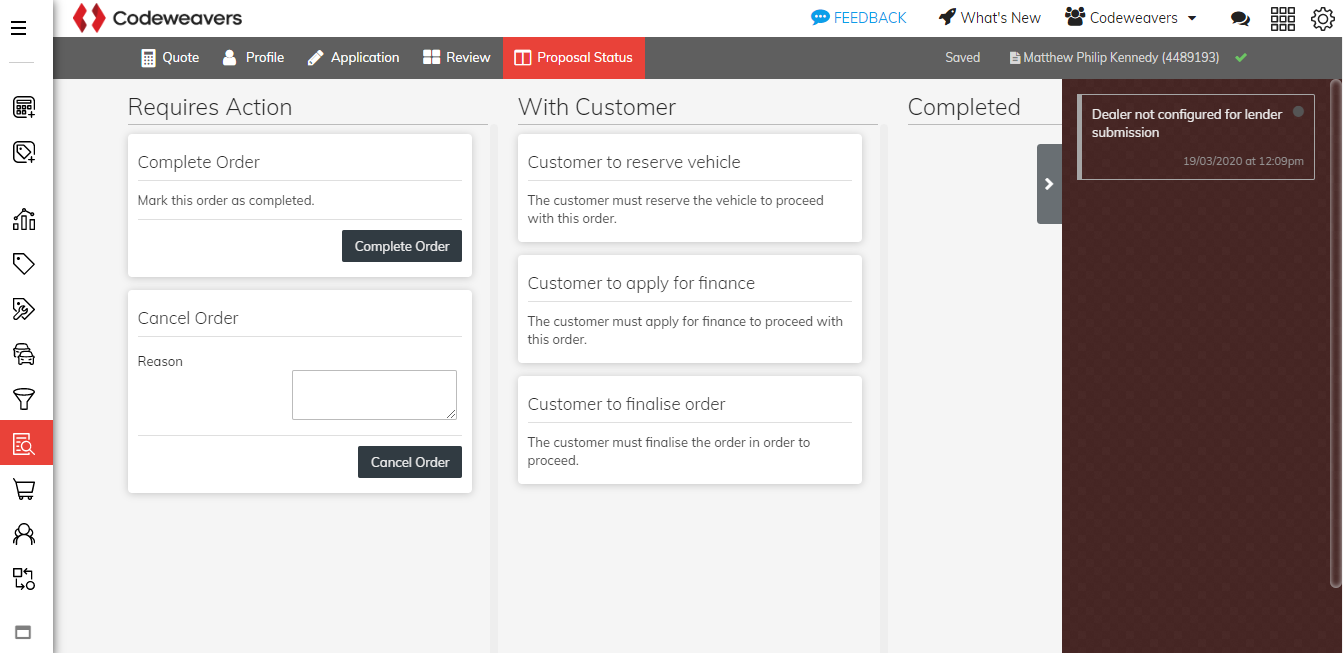1343x653 pixels.
Task: Click the With Customer heading
Action: [597, 107]
